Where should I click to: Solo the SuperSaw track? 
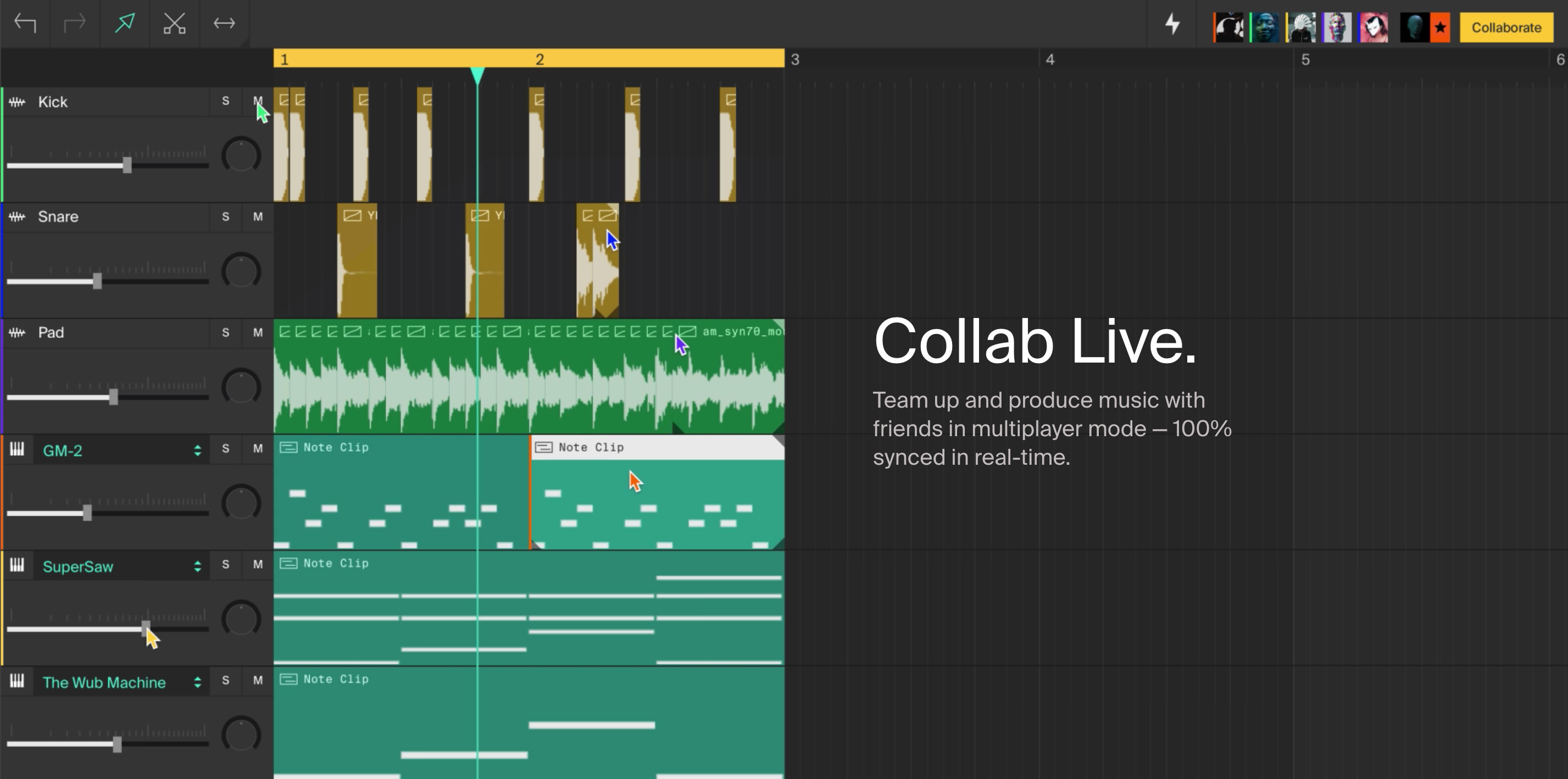tap(225, 565)
